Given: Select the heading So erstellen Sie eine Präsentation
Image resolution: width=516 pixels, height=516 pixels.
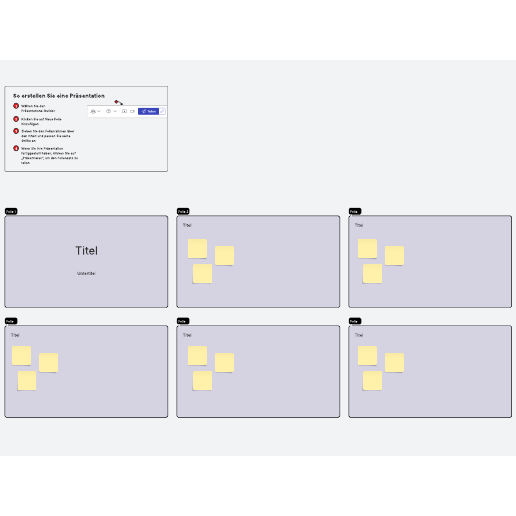Looking at the screenshot, I should (x=59, y=96).
